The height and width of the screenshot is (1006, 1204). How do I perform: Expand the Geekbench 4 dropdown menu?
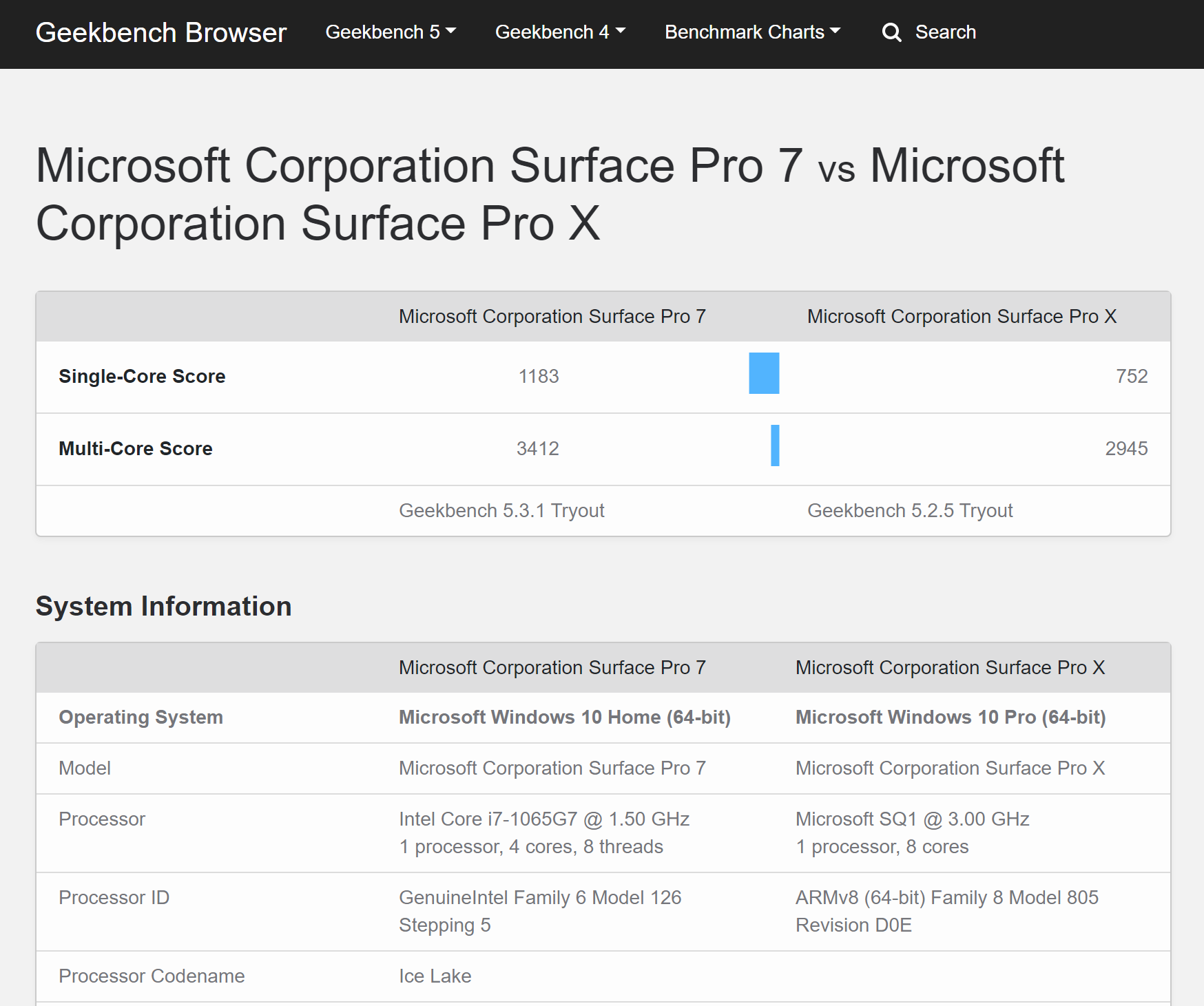click(559, 32)
